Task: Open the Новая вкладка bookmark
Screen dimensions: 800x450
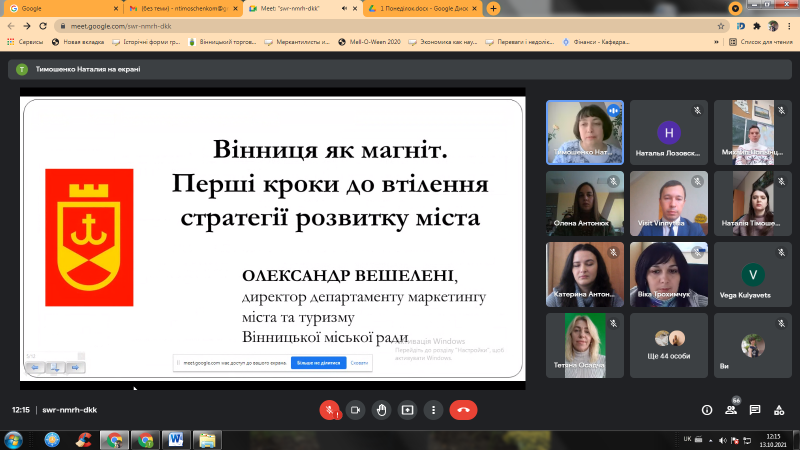Action: pyautogui.click(x=78, y=42)
